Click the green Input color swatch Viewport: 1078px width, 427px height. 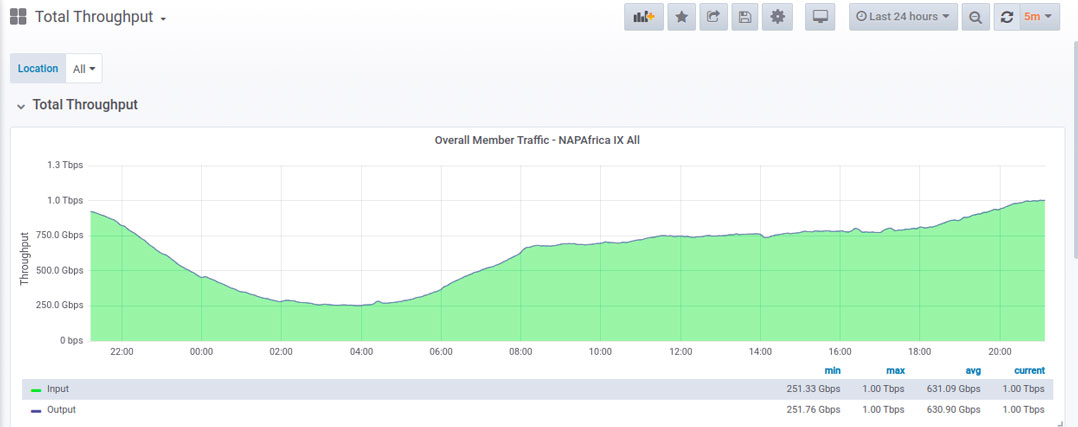[x=36, y=389]
